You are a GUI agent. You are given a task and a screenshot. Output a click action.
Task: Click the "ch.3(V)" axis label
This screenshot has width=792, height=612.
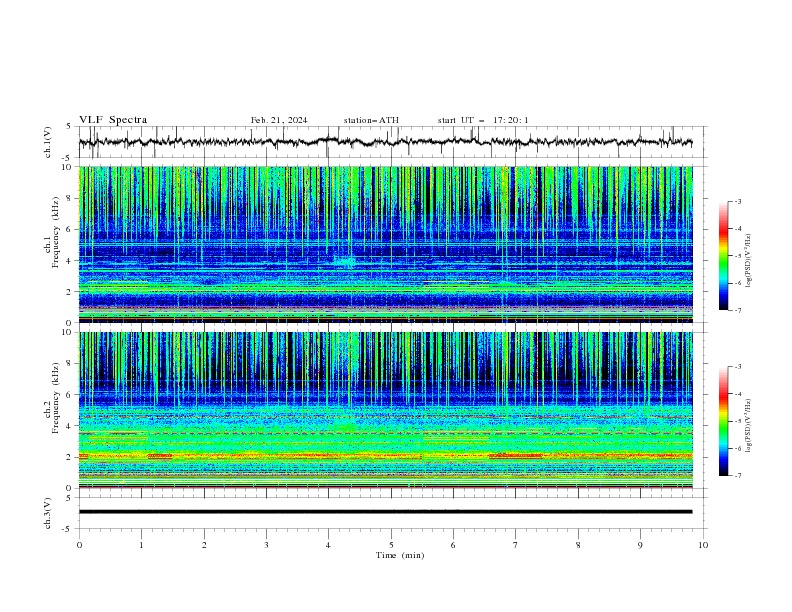coord(48,513)
